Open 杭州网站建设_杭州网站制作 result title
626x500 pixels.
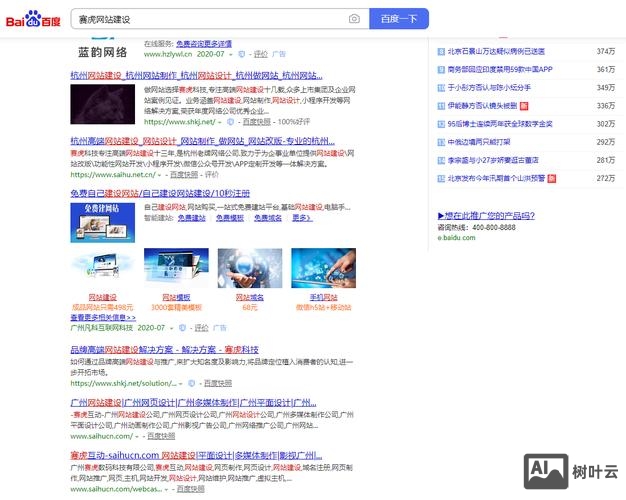pos(196,75)
